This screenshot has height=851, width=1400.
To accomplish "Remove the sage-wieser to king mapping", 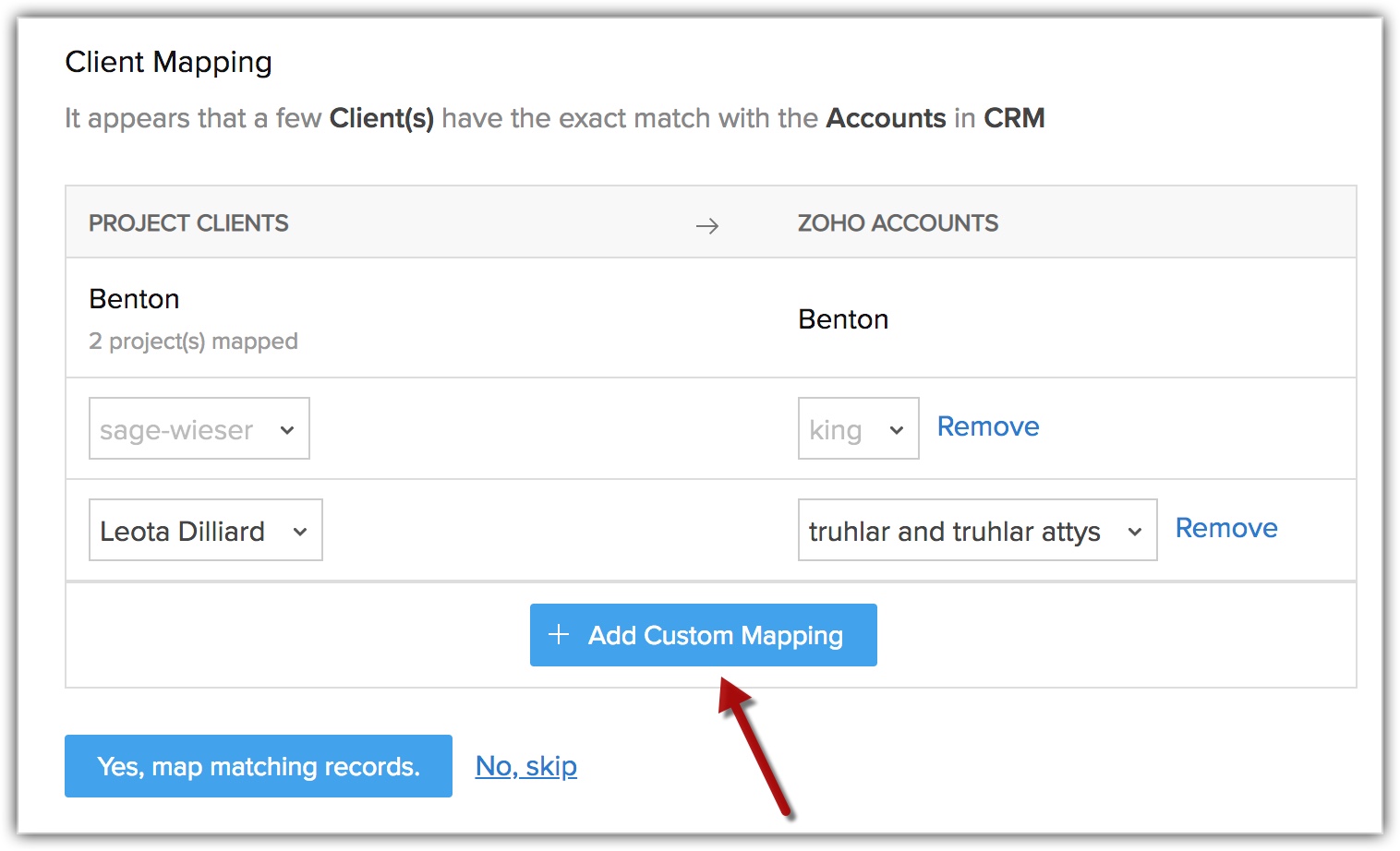I will 987,426.
